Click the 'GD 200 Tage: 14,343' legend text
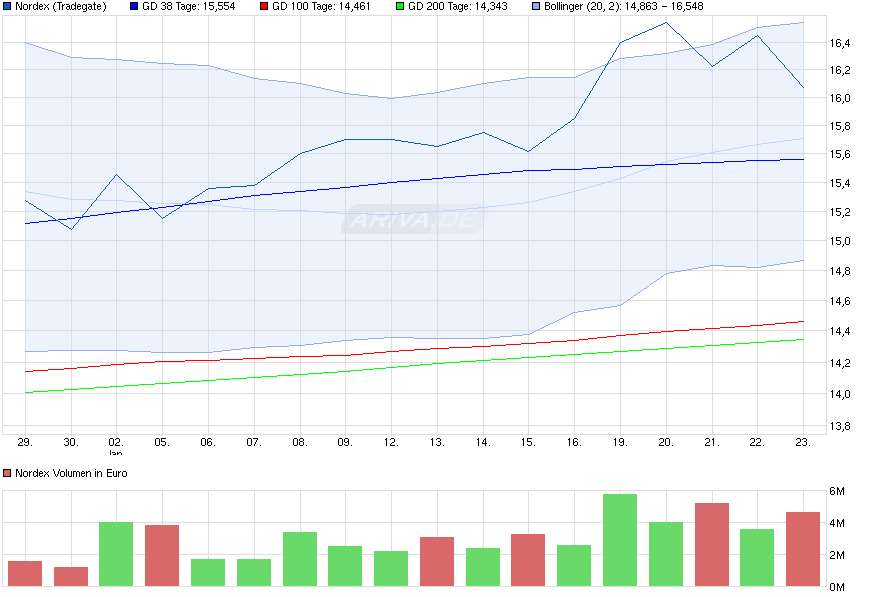The image size is (871, 597). click(458, 7)
